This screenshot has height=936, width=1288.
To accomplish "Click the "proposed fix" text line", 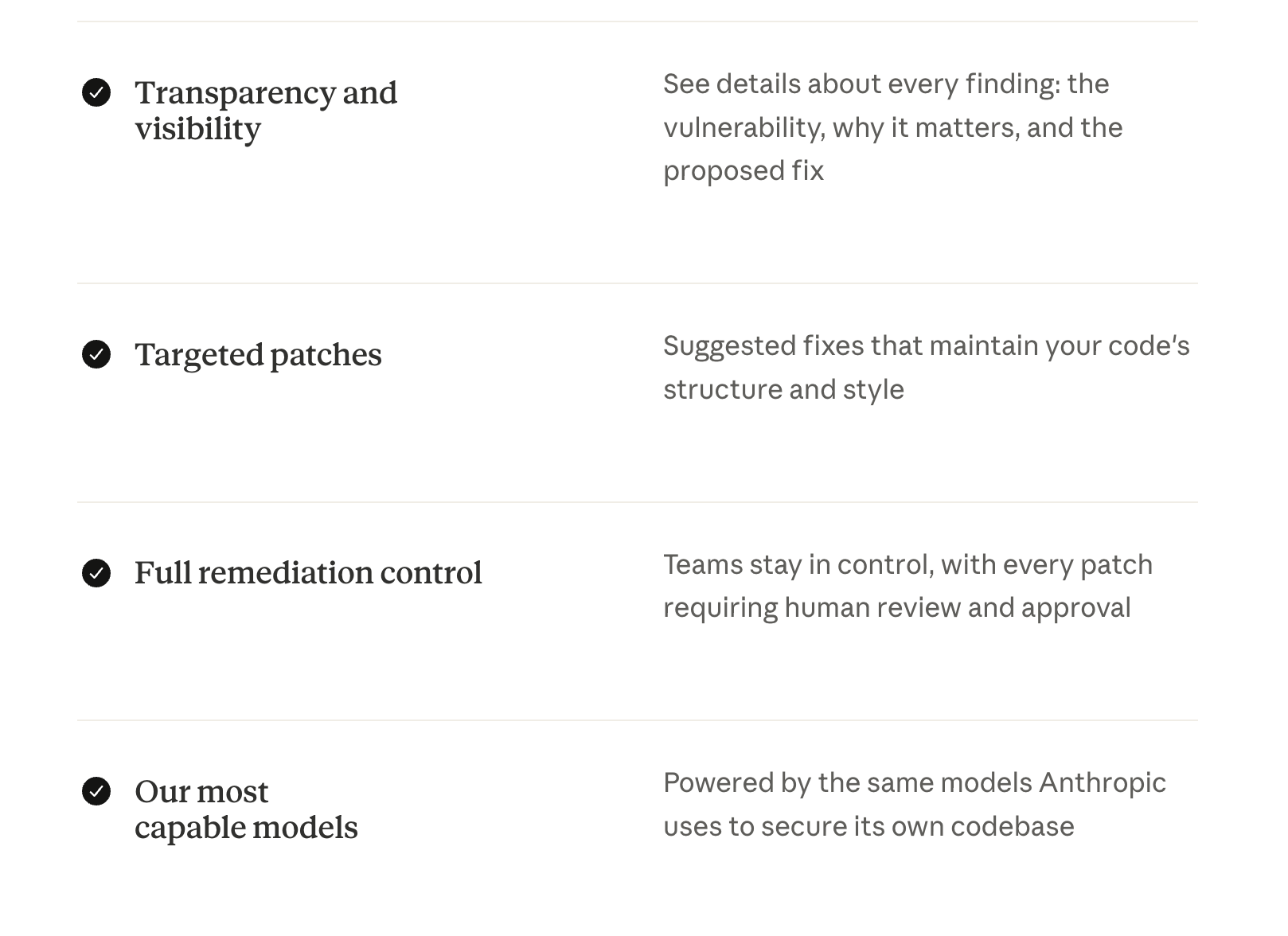I will click(x=743, y=171).
